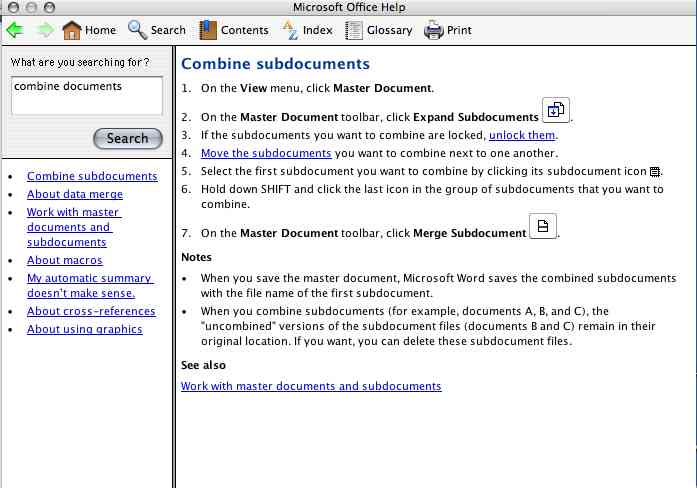
Task: Click the Contents toolbar label
Action: click(x=244, y=30)
